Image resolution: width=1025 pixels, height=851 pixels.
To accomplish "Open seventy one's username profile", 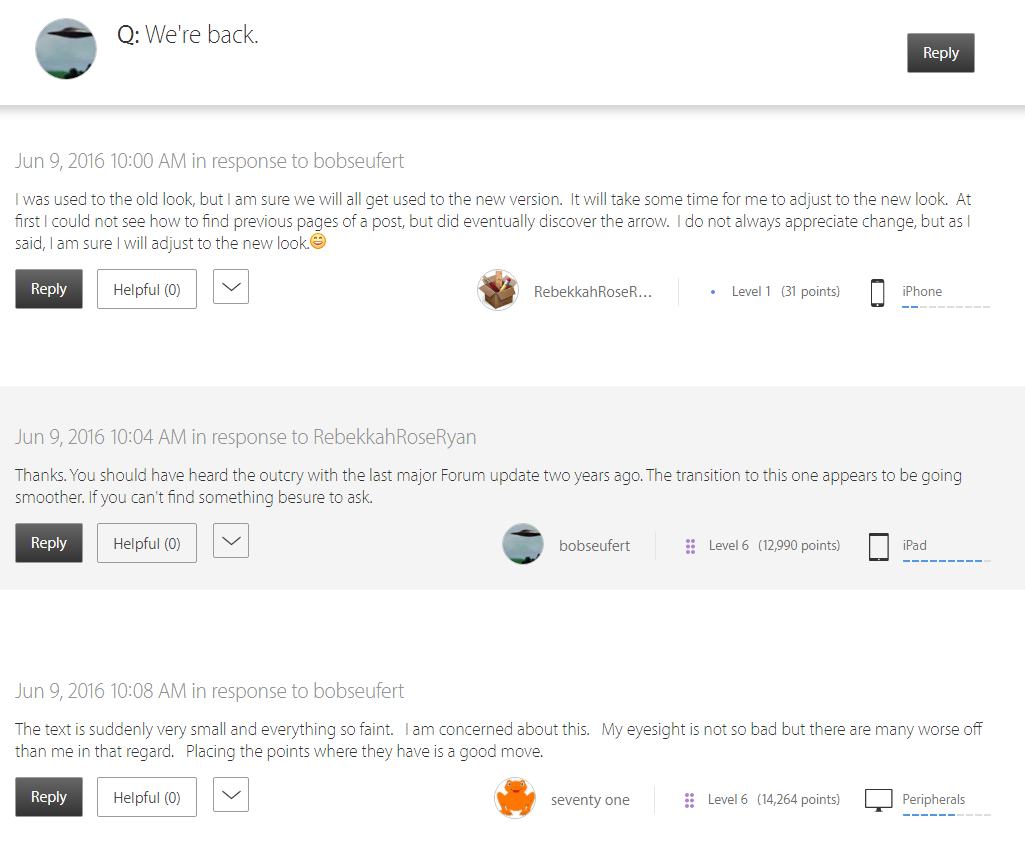I will (x=590, y=799).
